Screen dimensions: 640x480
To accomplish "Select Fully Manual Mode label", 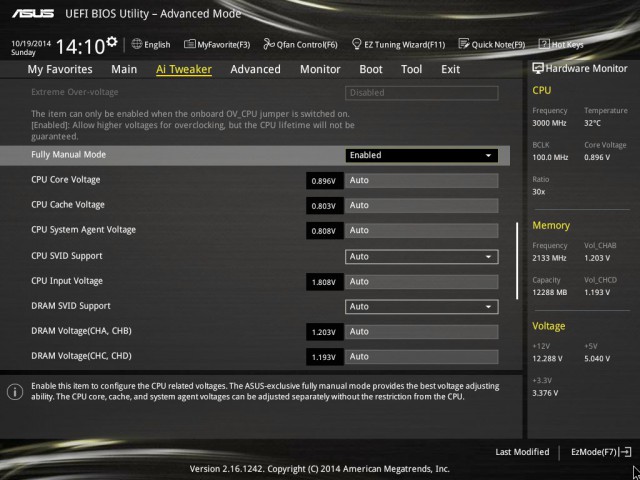I will pos(69,155).
